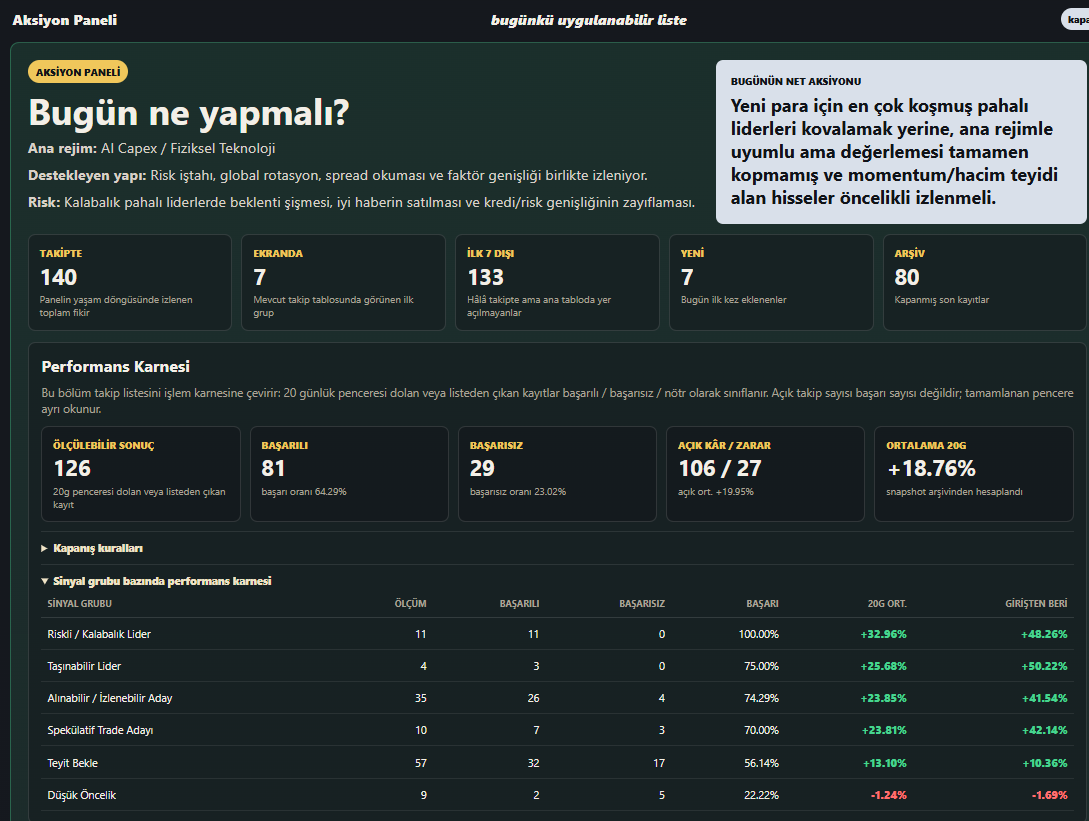Click the +13.10% value

[x=885, y=763]
